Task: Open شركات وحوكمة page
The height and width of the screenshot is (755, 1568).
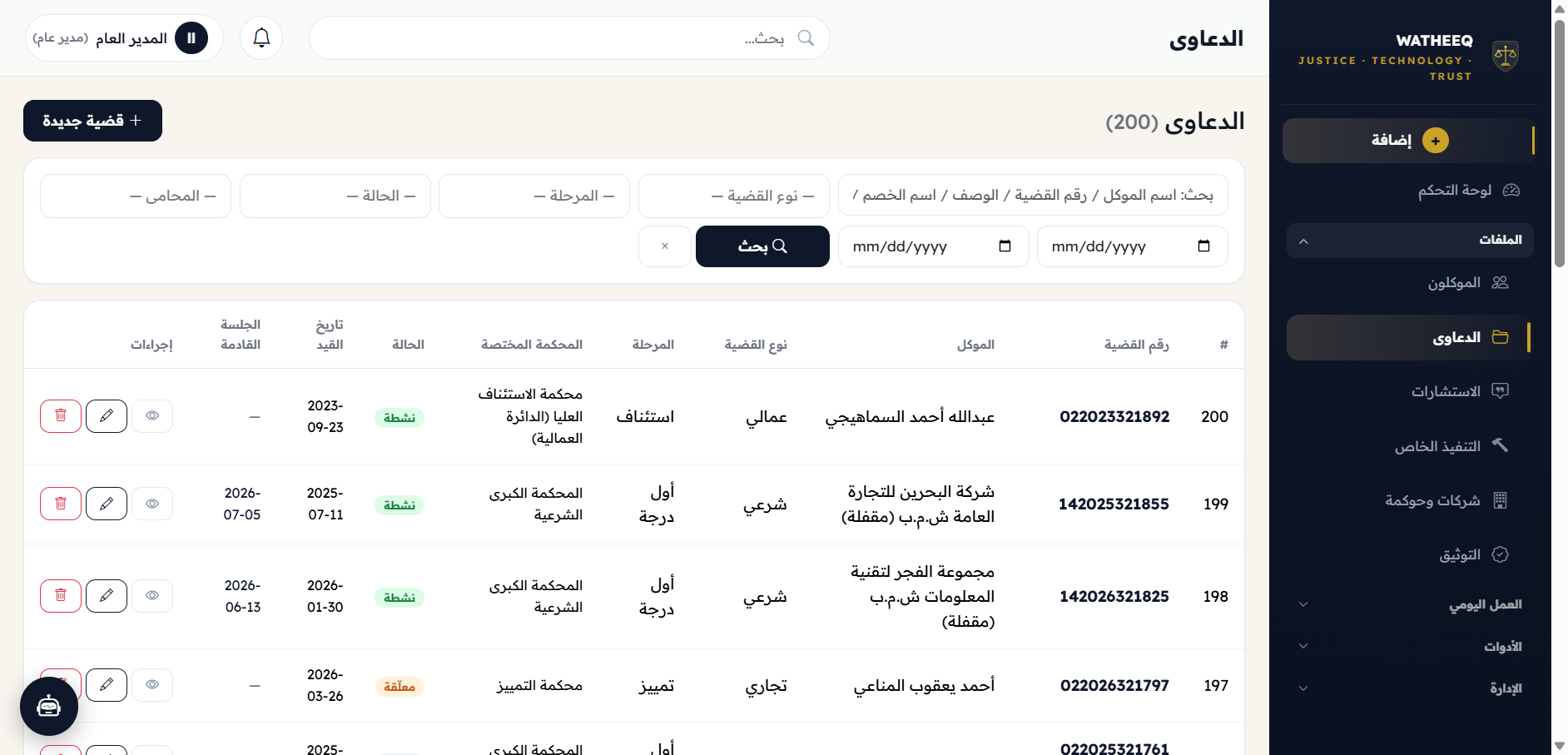Action: 1410,500
